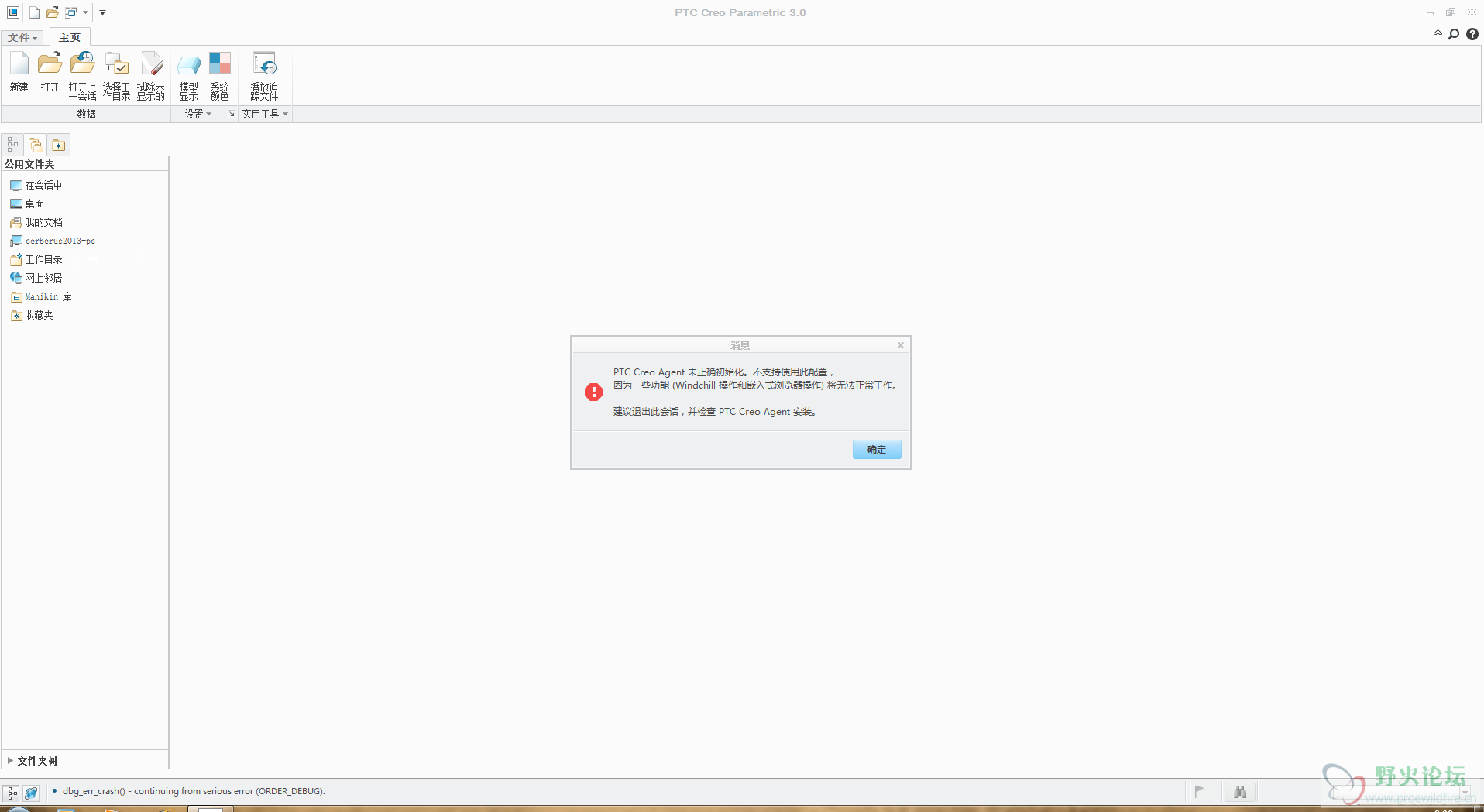1484x812 pixels.
Task: Open cerberus2013-pc computer entry
Action: pyautogui.click(x=53, y=241)
